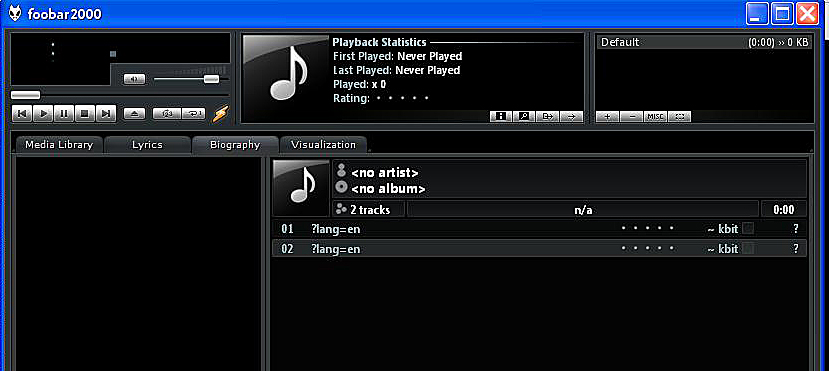829x371 pixels.
Task: Click the foobar2000 title bar icon
Action: [x=15, y=13]
